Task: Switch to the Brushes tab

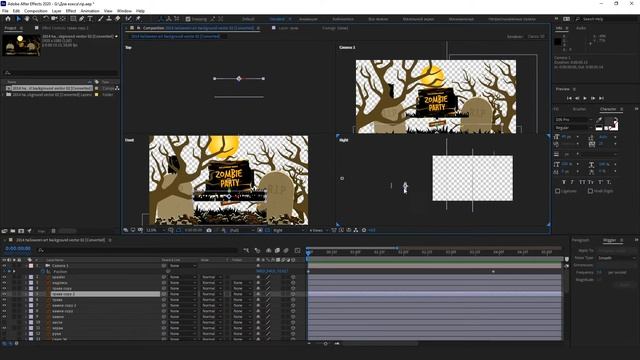Action: (579, 109)
